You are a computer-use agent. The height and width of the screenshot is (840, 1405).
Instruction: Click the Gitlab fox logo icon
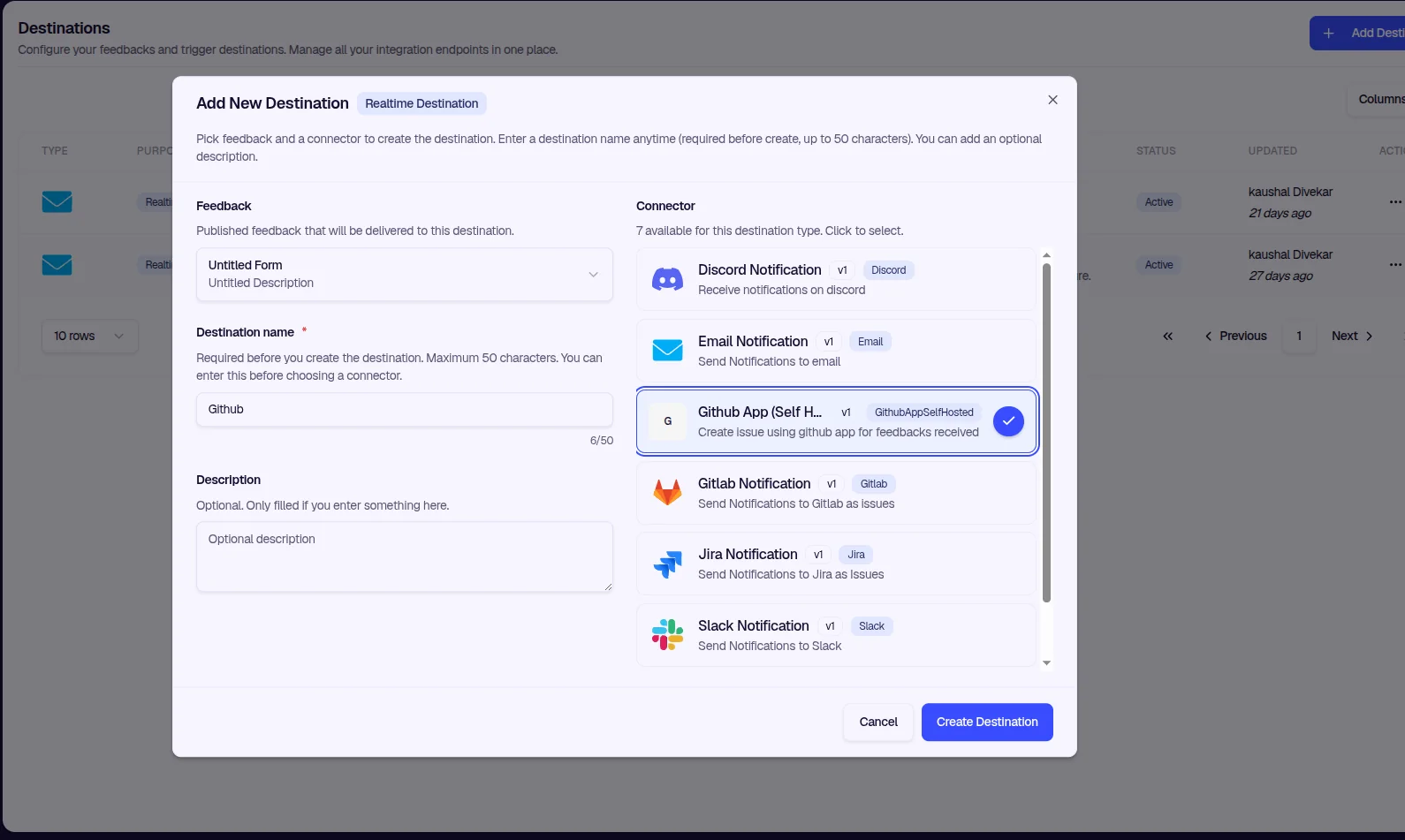point(667,492)
